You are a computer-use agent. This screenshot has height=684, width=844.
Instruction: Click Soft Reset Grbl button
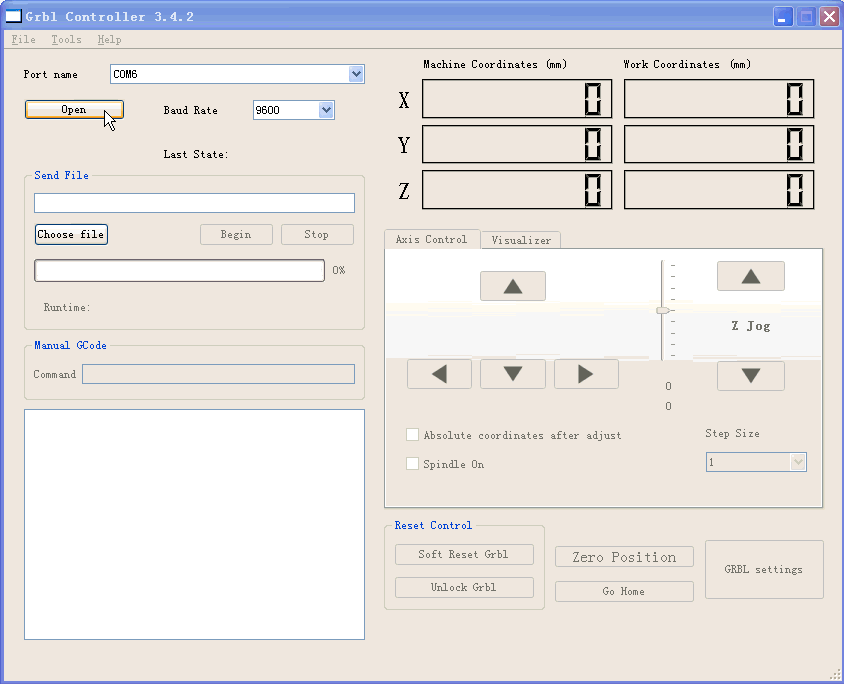coord(464,554)
